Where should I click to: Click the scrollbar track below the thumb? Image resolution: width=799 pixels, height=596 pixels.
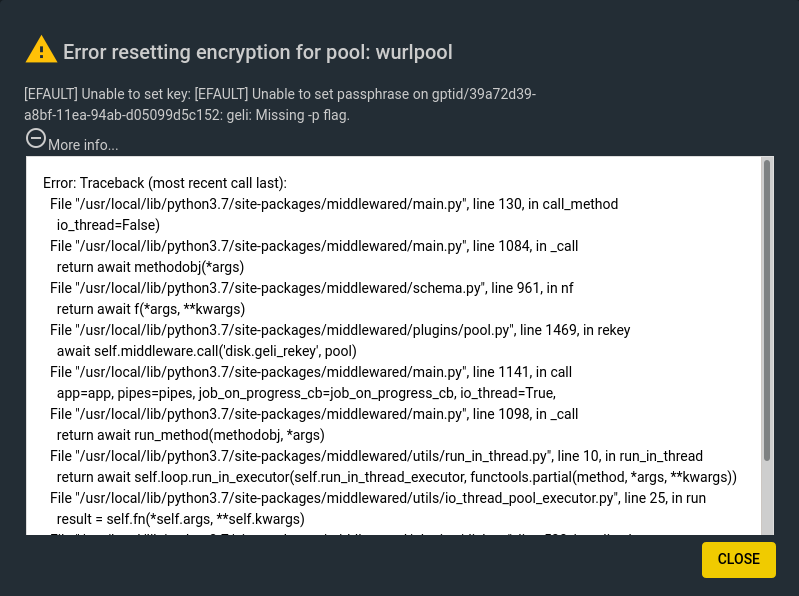coord(767,498)
